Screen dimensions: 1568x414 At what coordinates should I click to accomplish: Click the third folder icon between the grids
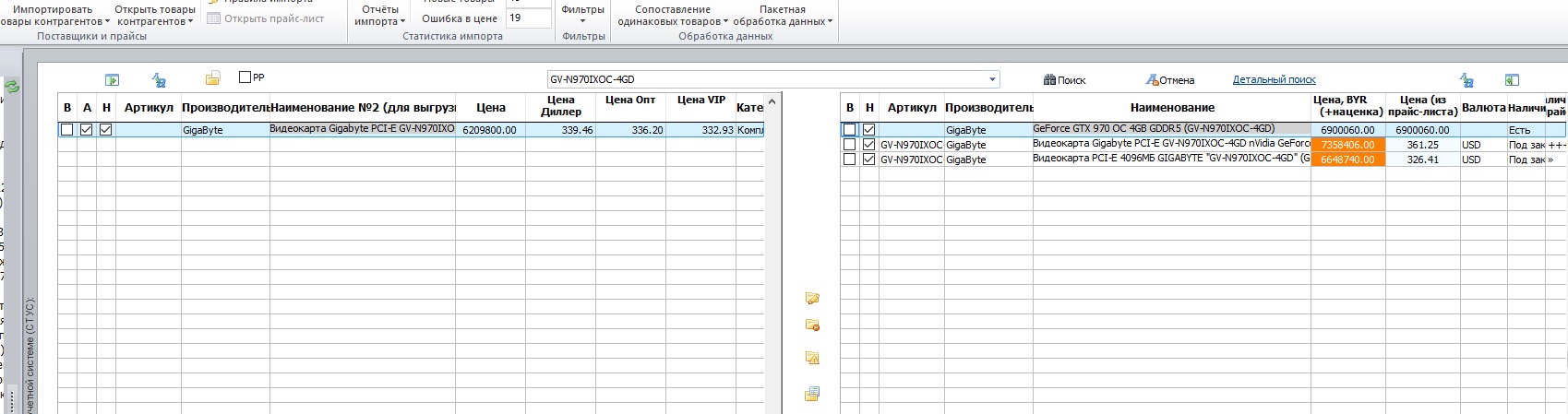pos(812,358)
